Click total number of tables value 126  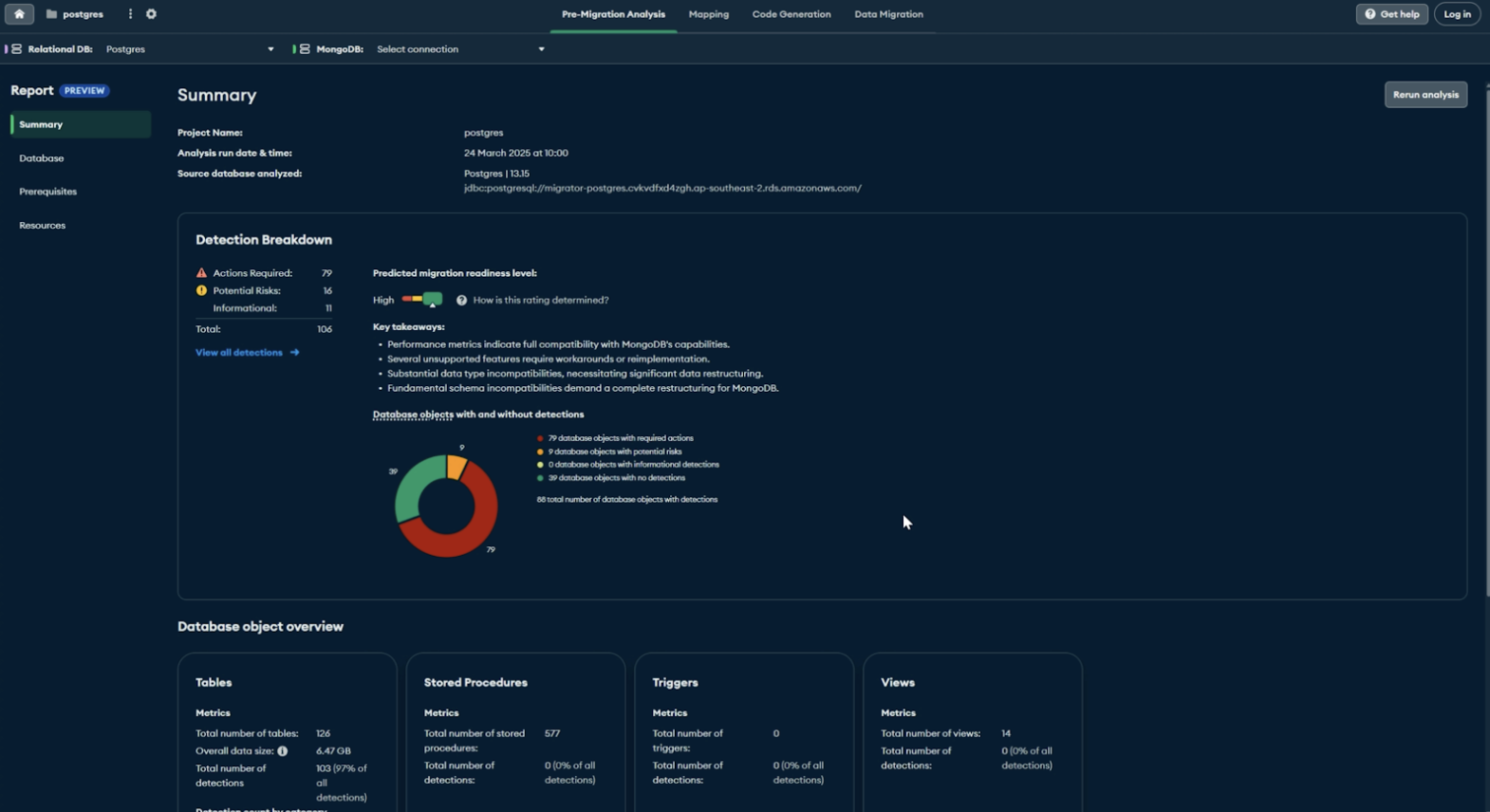(x=324, y=733)
